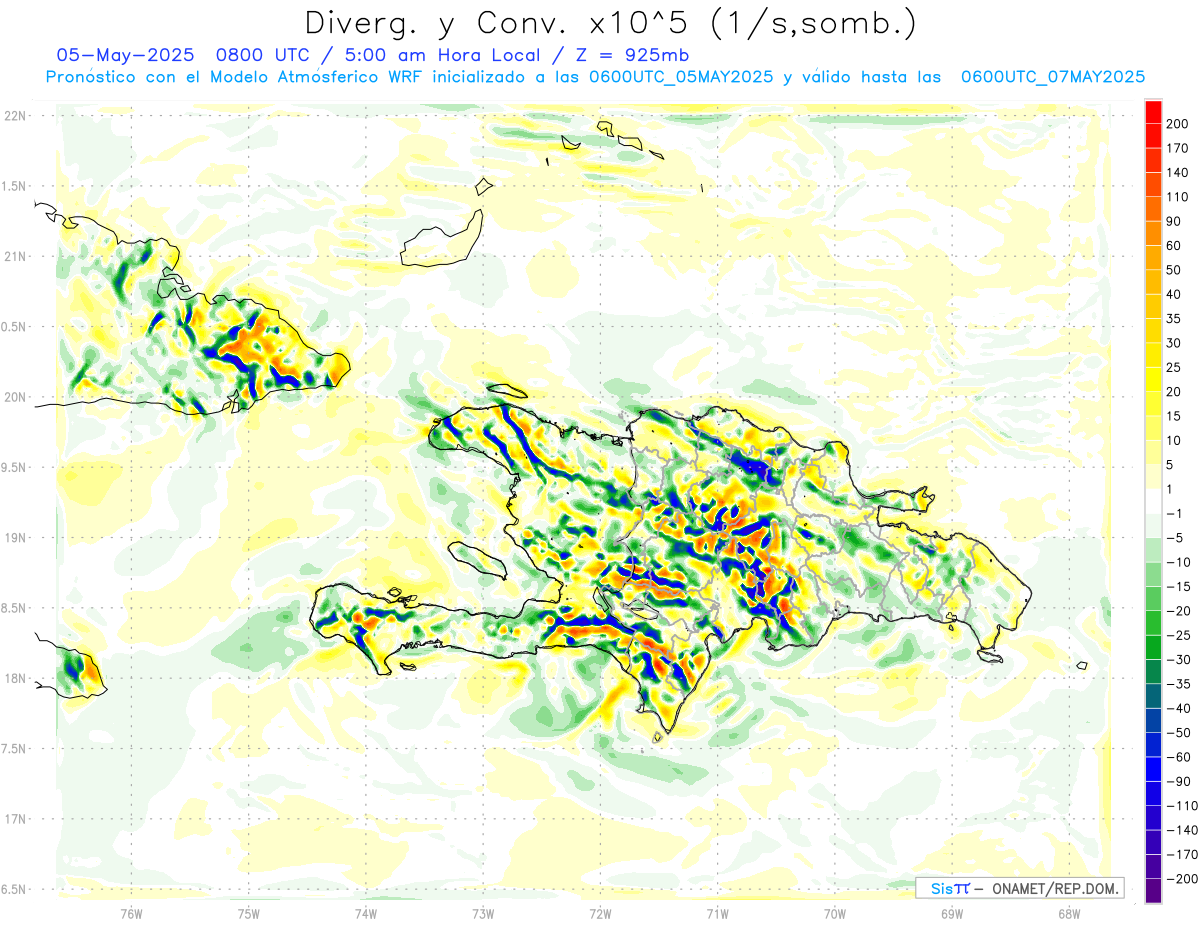
Task: Click the positive '25' colorbar label
Action: click(1174, 368)
